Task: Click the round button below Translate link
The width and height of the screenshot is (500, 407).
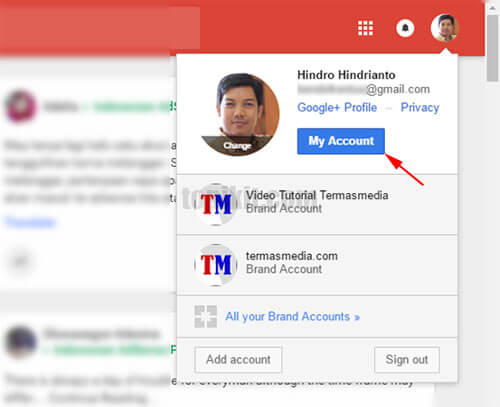Action: [x=20, y=262]
